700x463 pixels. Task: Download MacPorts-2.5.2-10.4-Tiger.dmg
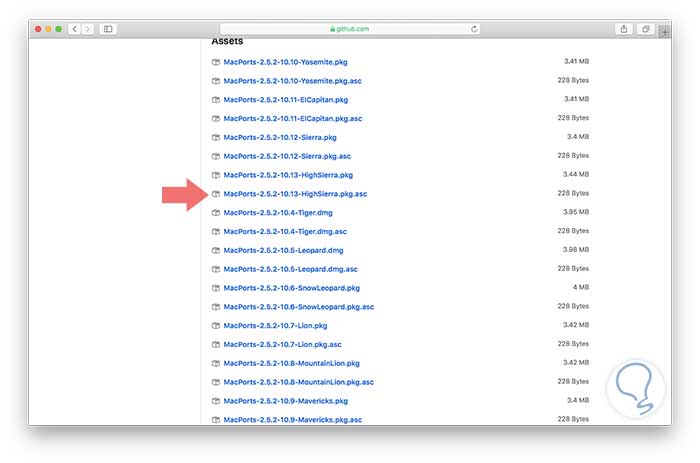point(278,213)
